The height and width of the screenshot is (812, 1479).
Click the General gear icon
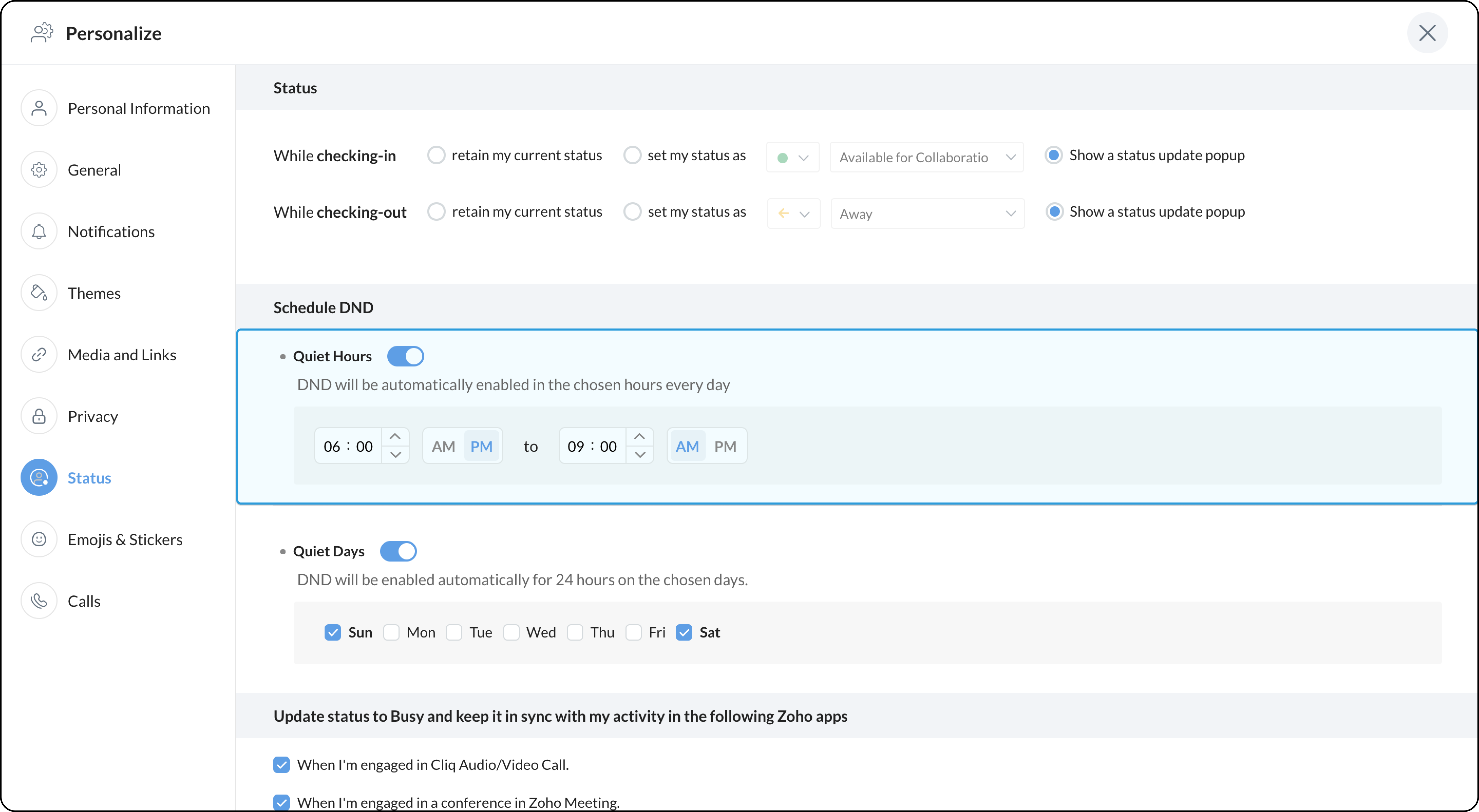click(39, 170)
